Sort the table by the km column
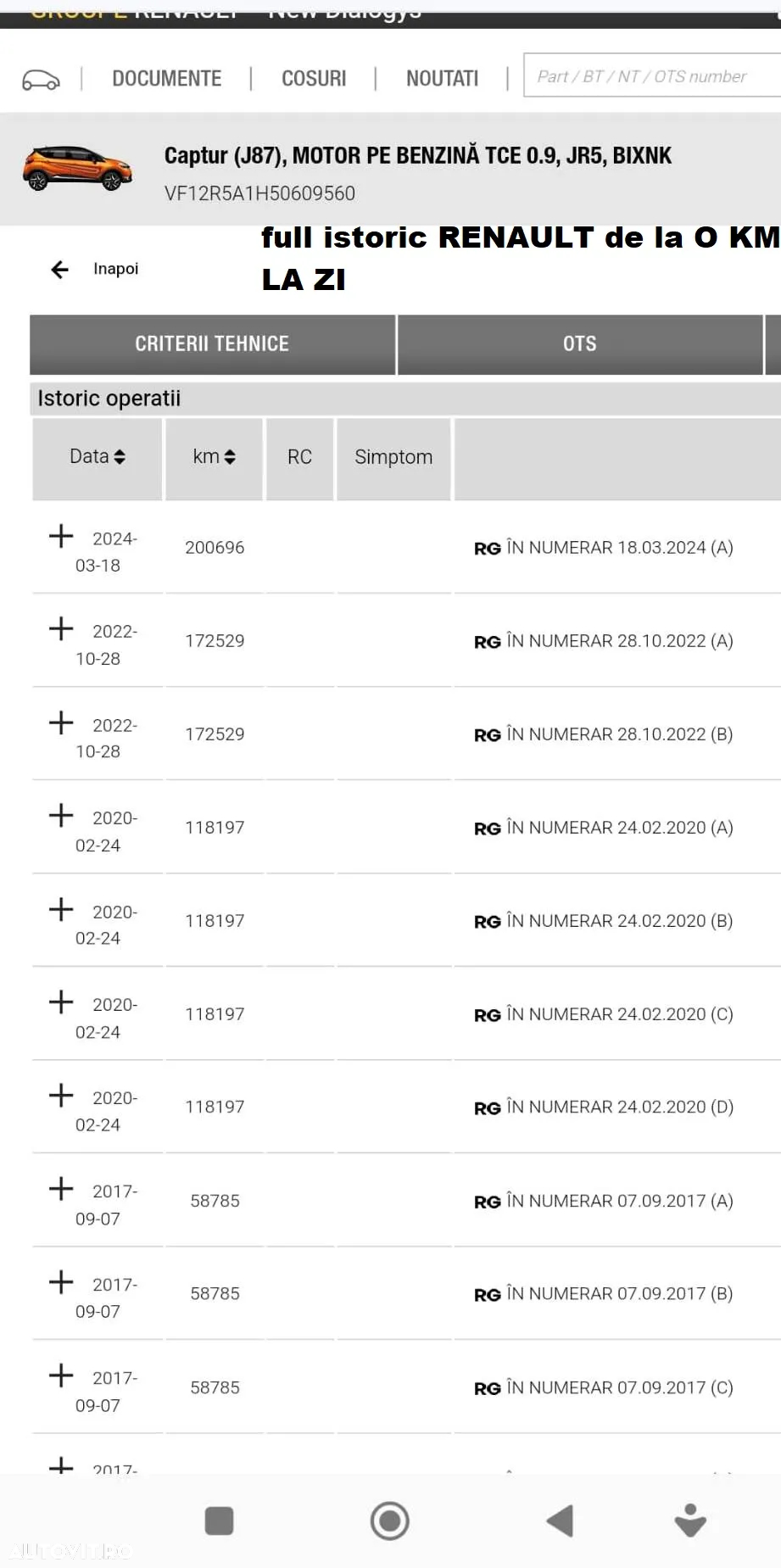The height and width of the screenshot is (1568, 781). tap(214, 457)
